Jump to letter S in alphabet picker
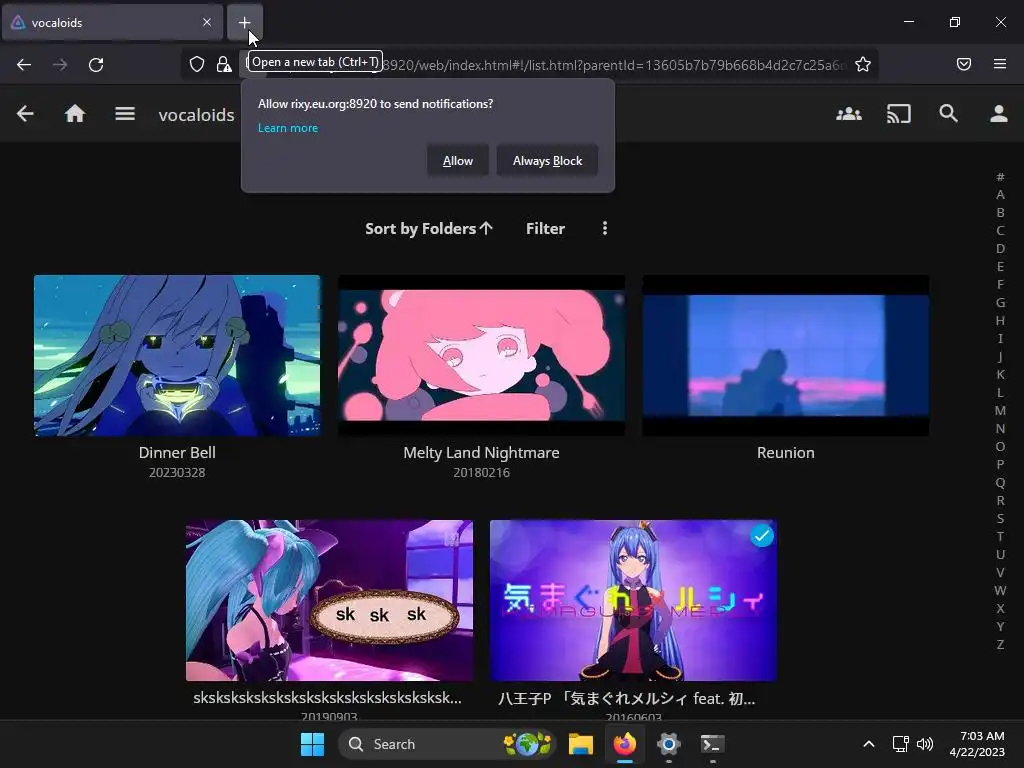The image size is (1024, 768). (x=1000, y=519)
